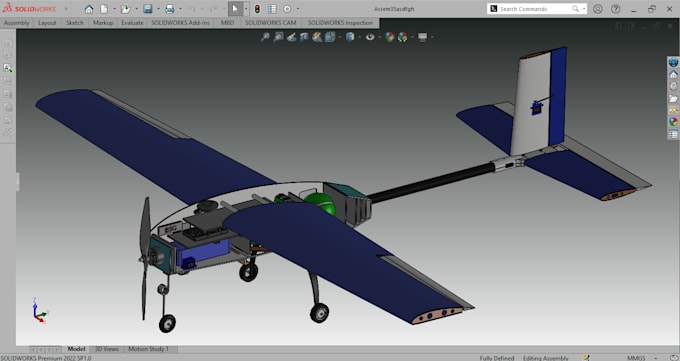Screen dimensions: 680x361
Task: Open the dropdown arrow next to Select tool
Action: 246,9
